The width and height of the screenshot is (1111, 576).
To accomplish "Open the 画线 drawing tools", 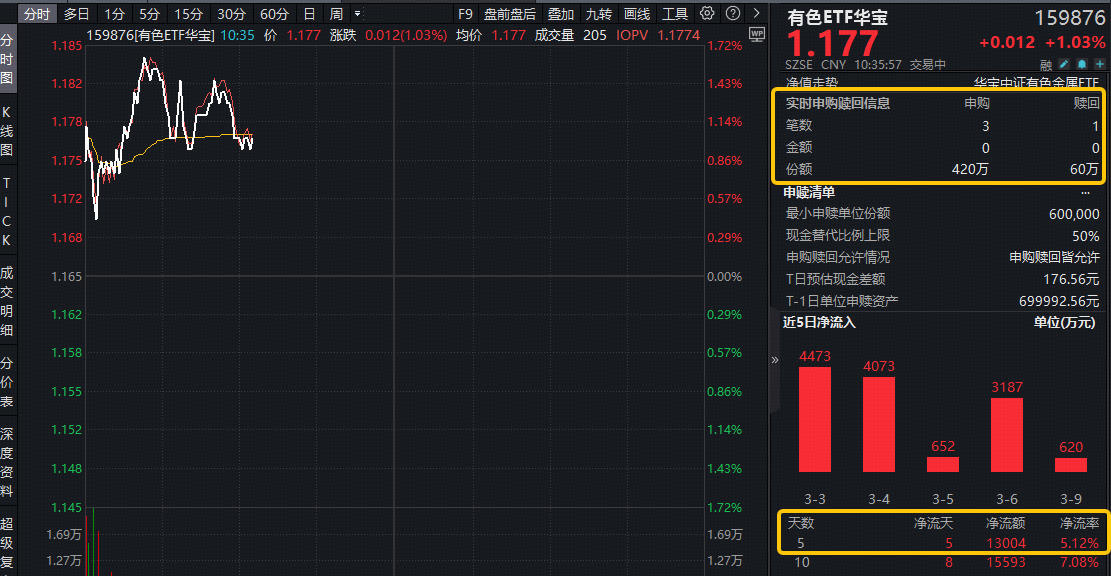I will [x=637, y=14].
